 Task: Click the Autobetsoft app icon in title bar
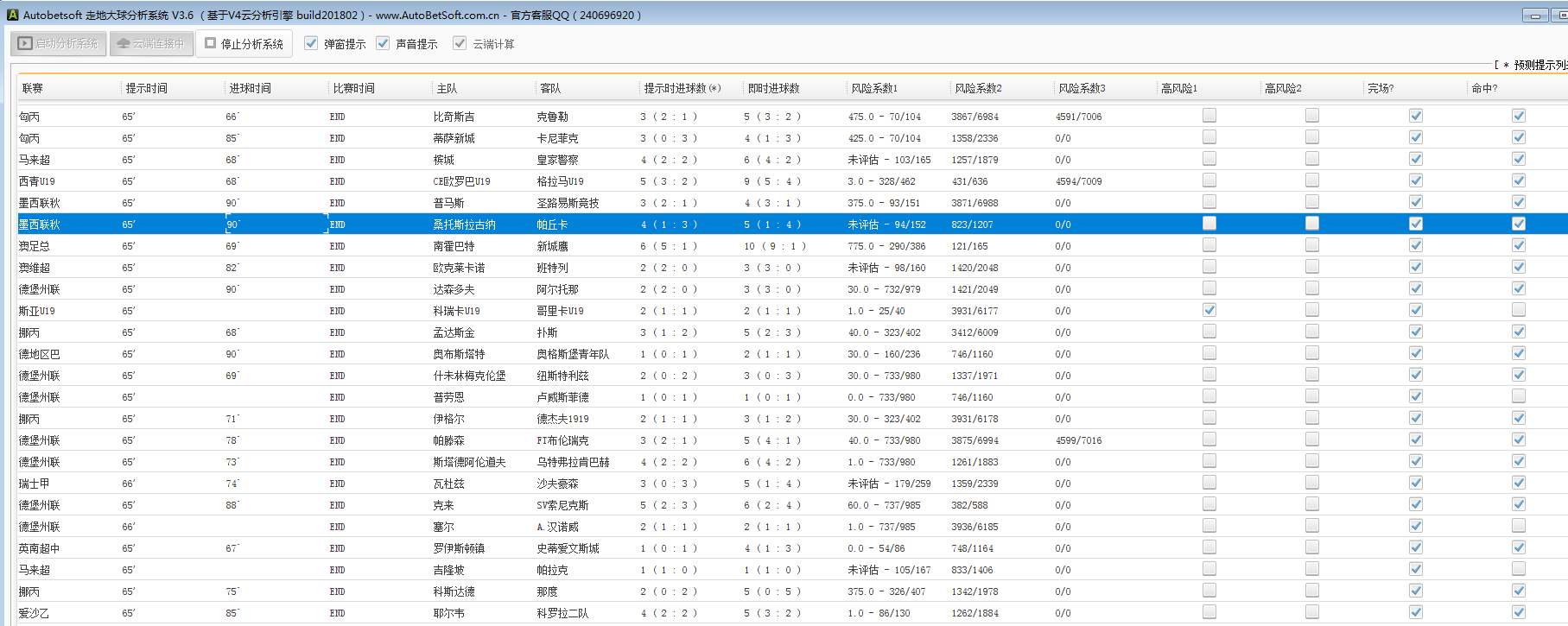click(12, 15)
